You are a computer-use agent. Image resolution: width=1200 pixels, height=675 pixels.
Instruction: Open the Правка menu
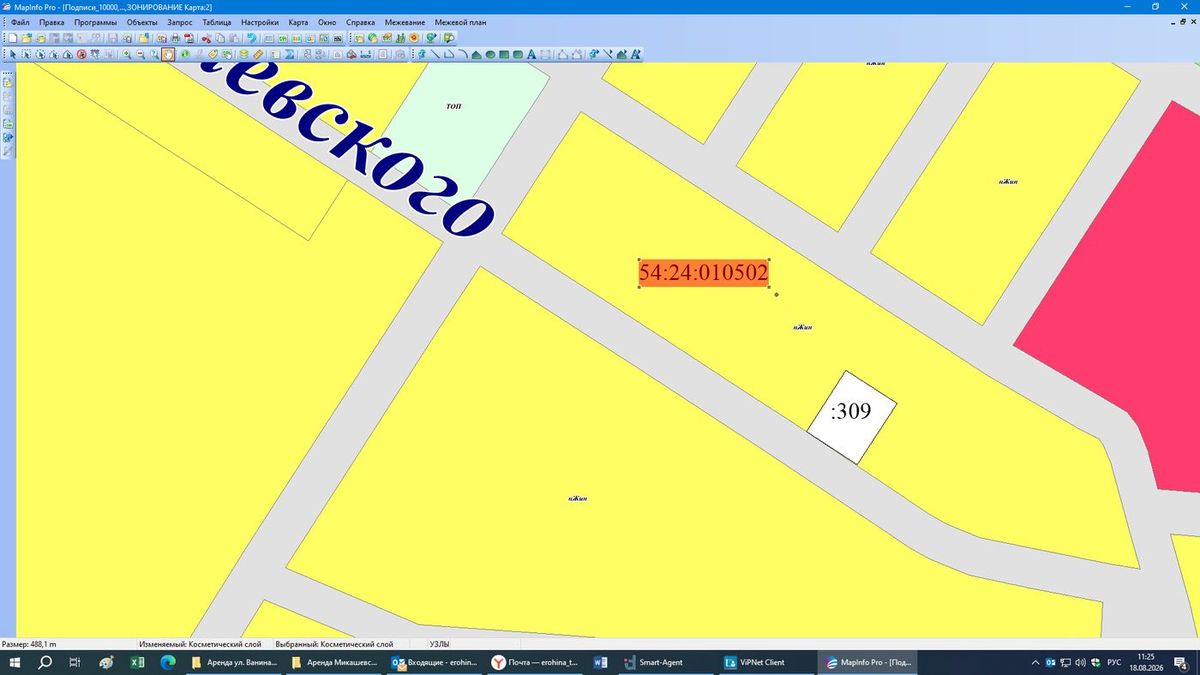click(x=52, y=22)
